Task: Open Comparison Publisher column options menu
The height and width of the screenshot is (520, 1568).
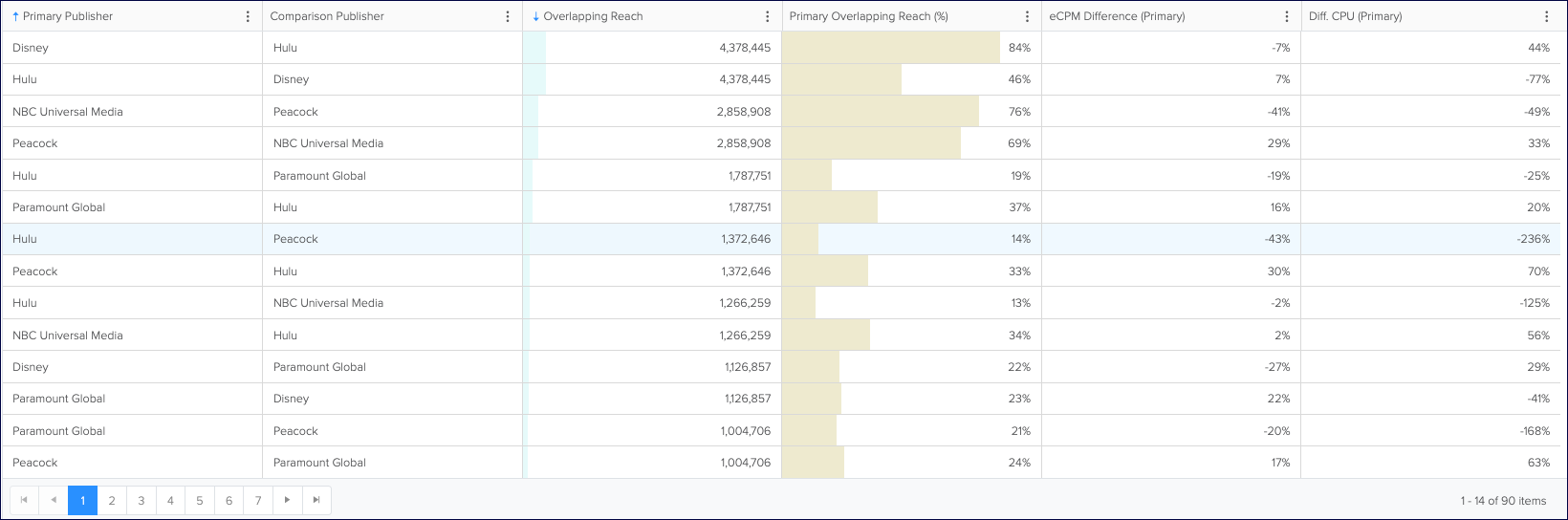Action: click(508, 16)
